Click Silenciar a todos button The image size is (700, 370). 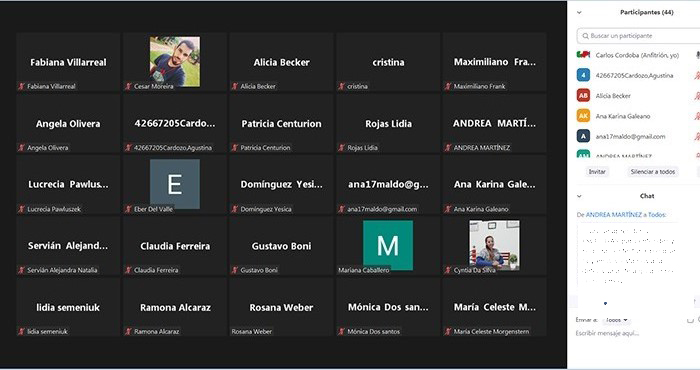pyautogui.click(x=653, y=172)
